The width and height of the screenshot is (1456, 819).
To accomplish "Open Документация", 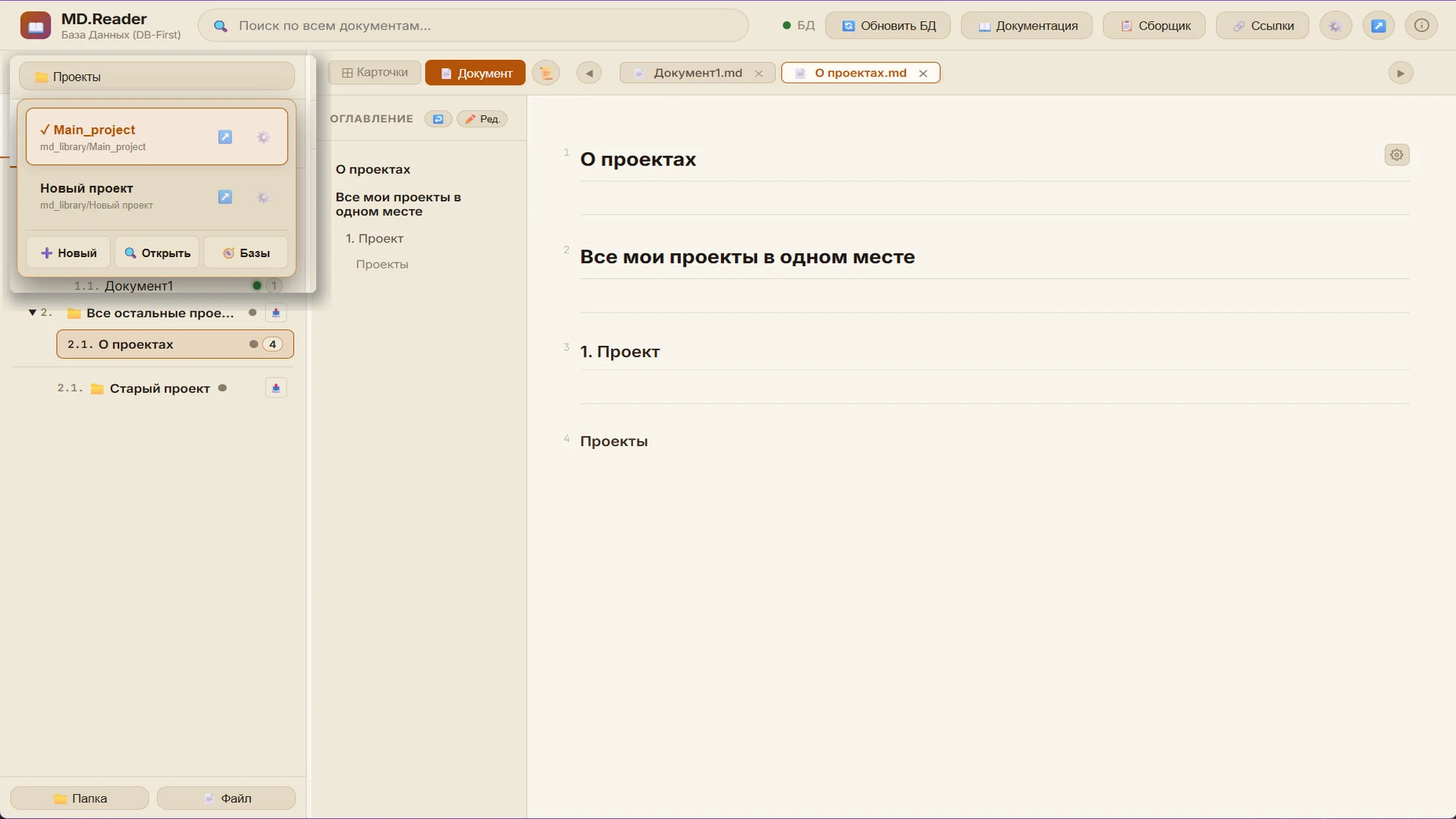I will pos(1027,26).
